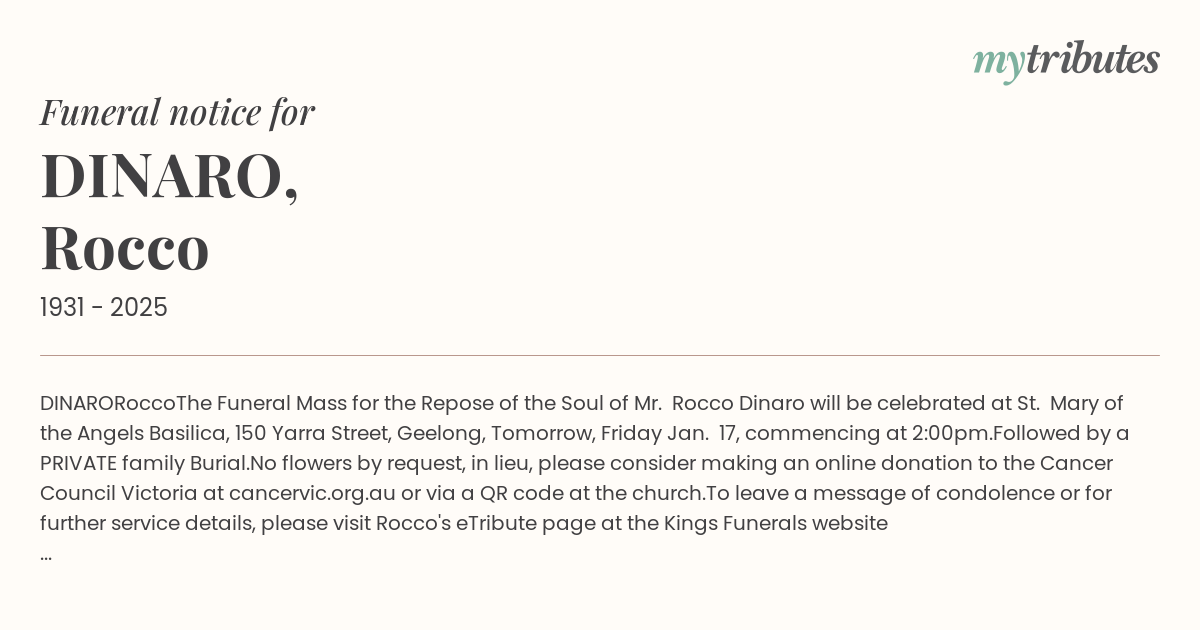Select the 'Funeral notice for' heading
The image size is (1200, 630).
point(177,112)
